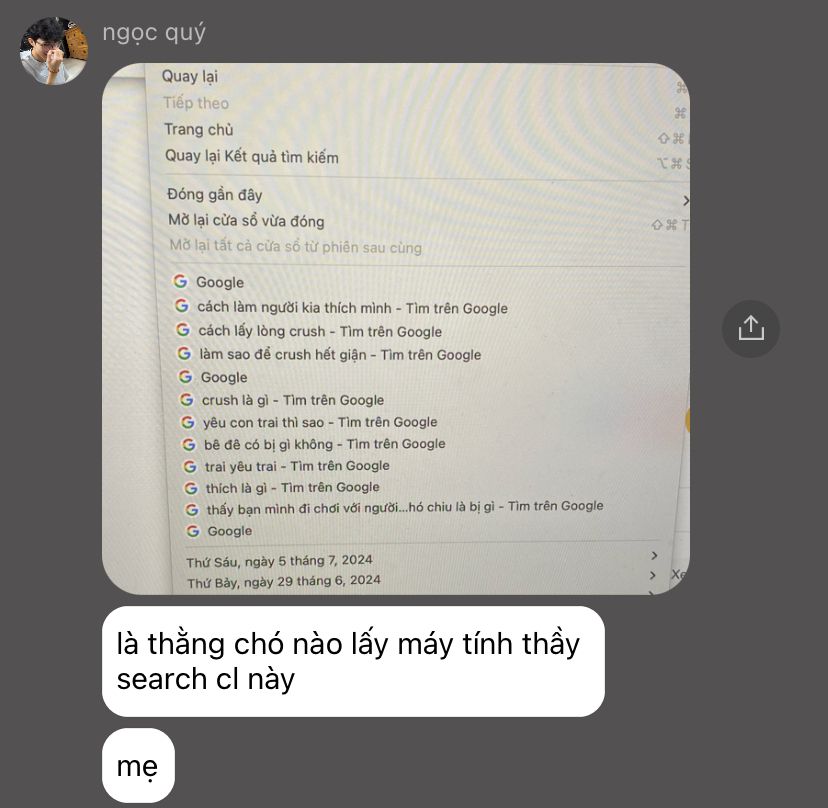This screenshot has height=808, width=828.
Task: Tap the sender name ngọc quý
Action: pos(154,33)
